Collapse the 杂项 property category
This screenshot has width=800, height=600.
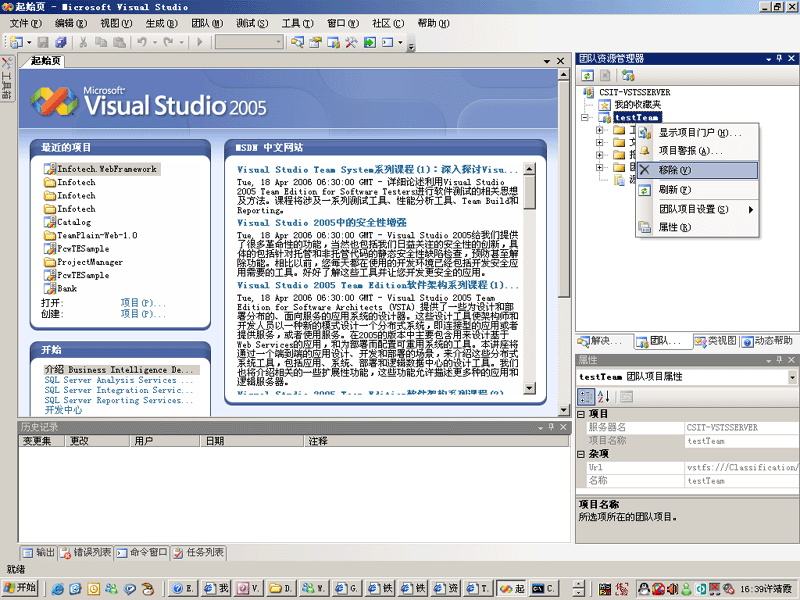coord(581,454)
